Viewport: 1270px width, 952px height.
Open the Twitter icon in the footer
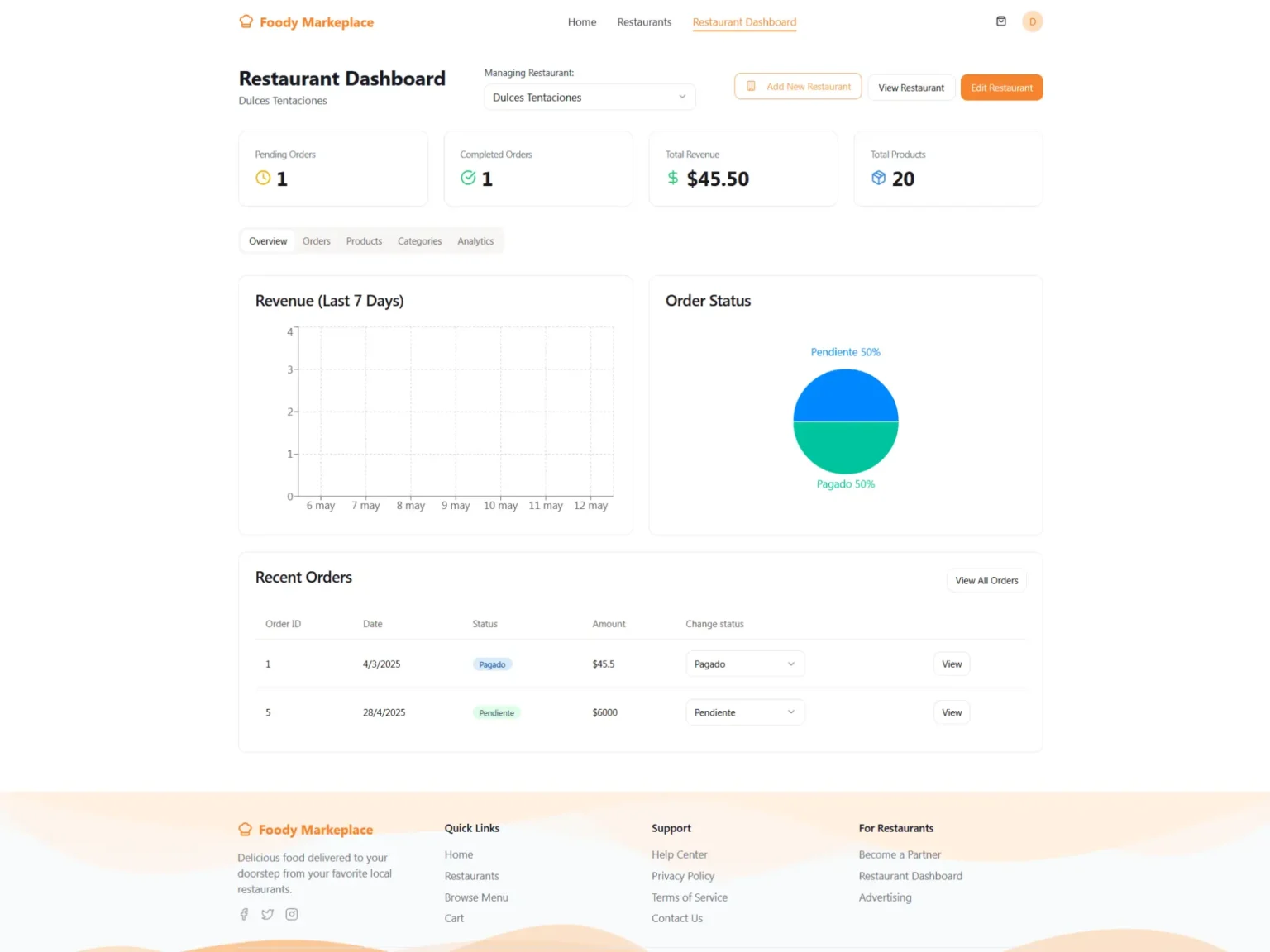(267, 914)
